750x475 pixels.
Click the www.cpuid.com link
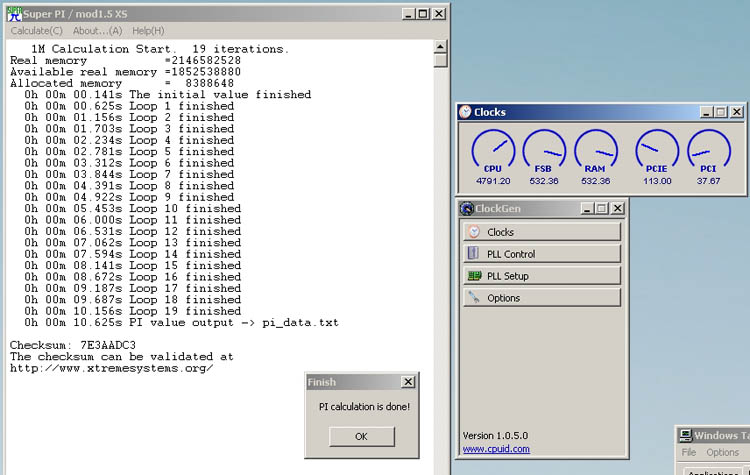point(496,449)
